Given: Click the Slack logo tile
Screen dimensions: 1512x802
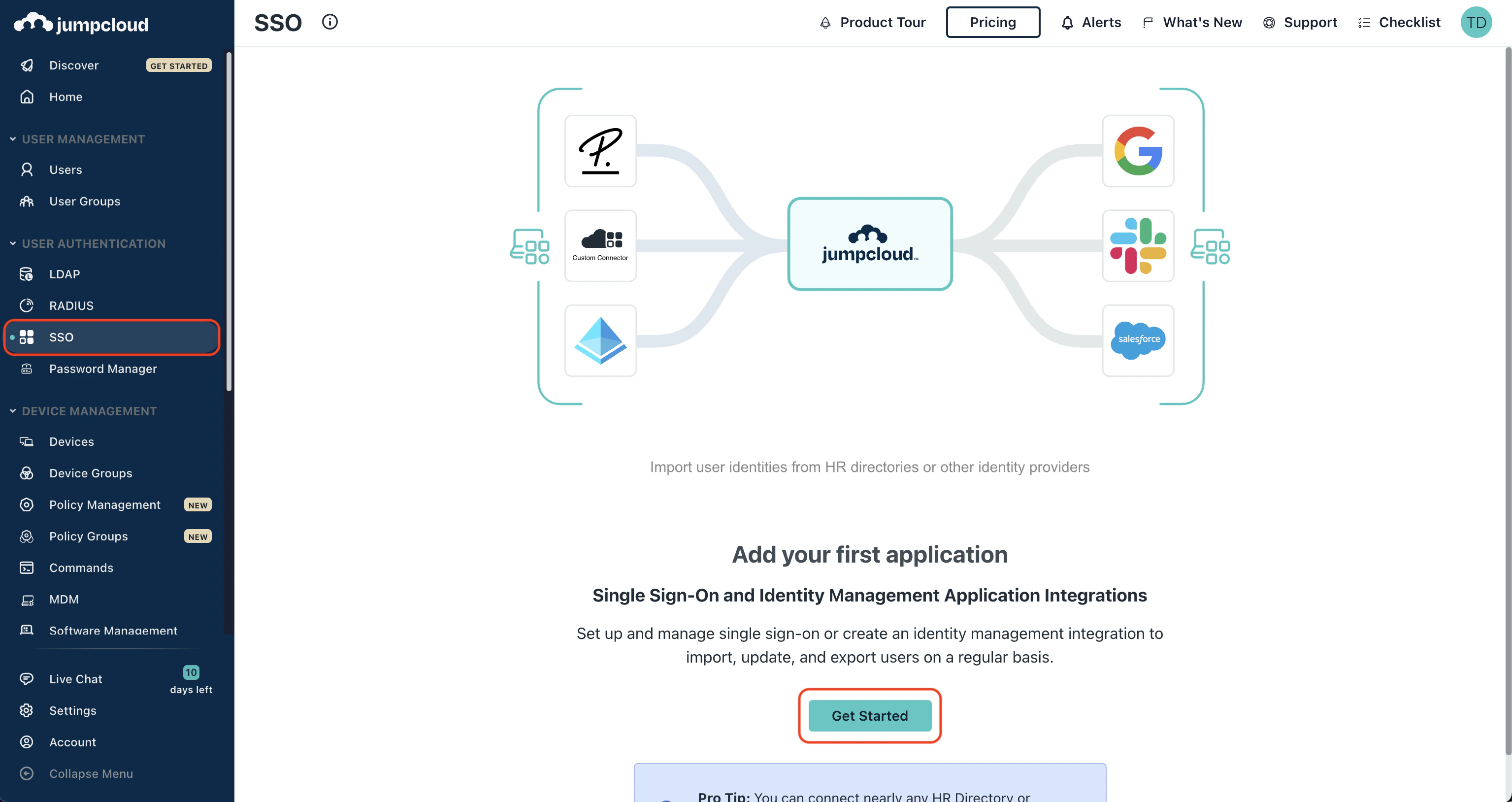Looking at the screenshot, I should [x=1138, y=245].
